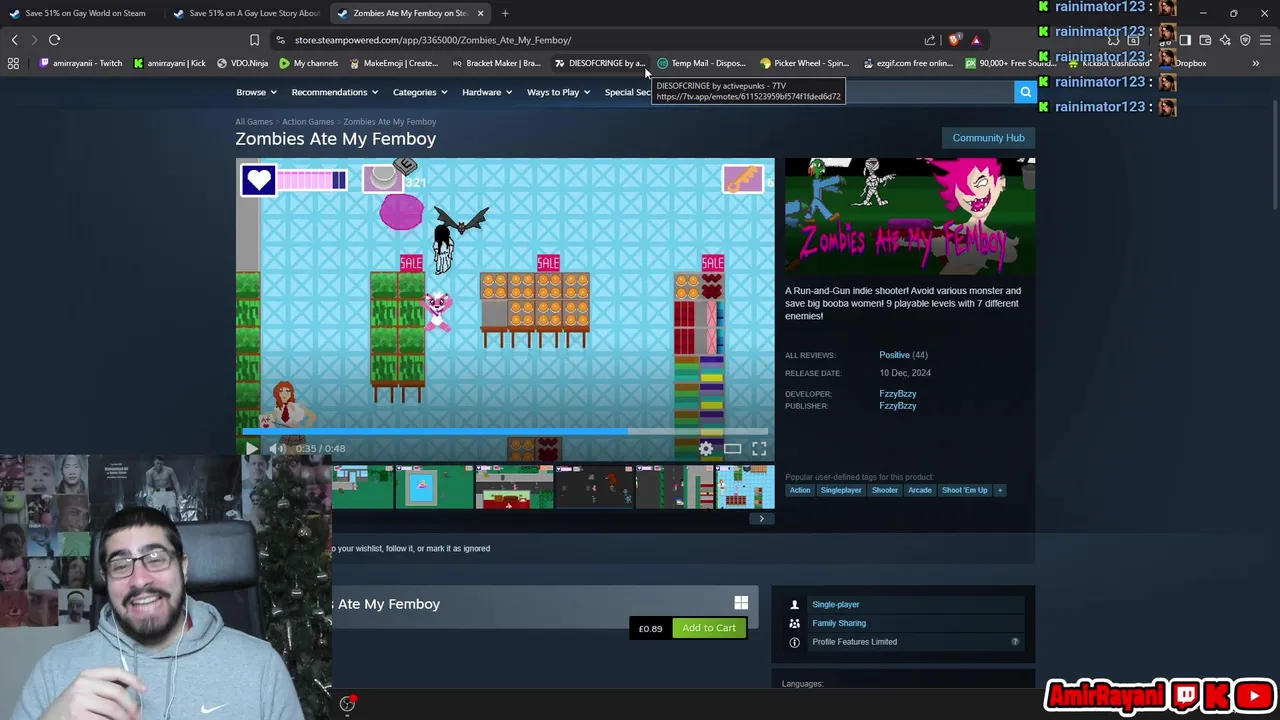Open a new browser tab
The height and width of the screenshot is (720, 1280).
505,13
